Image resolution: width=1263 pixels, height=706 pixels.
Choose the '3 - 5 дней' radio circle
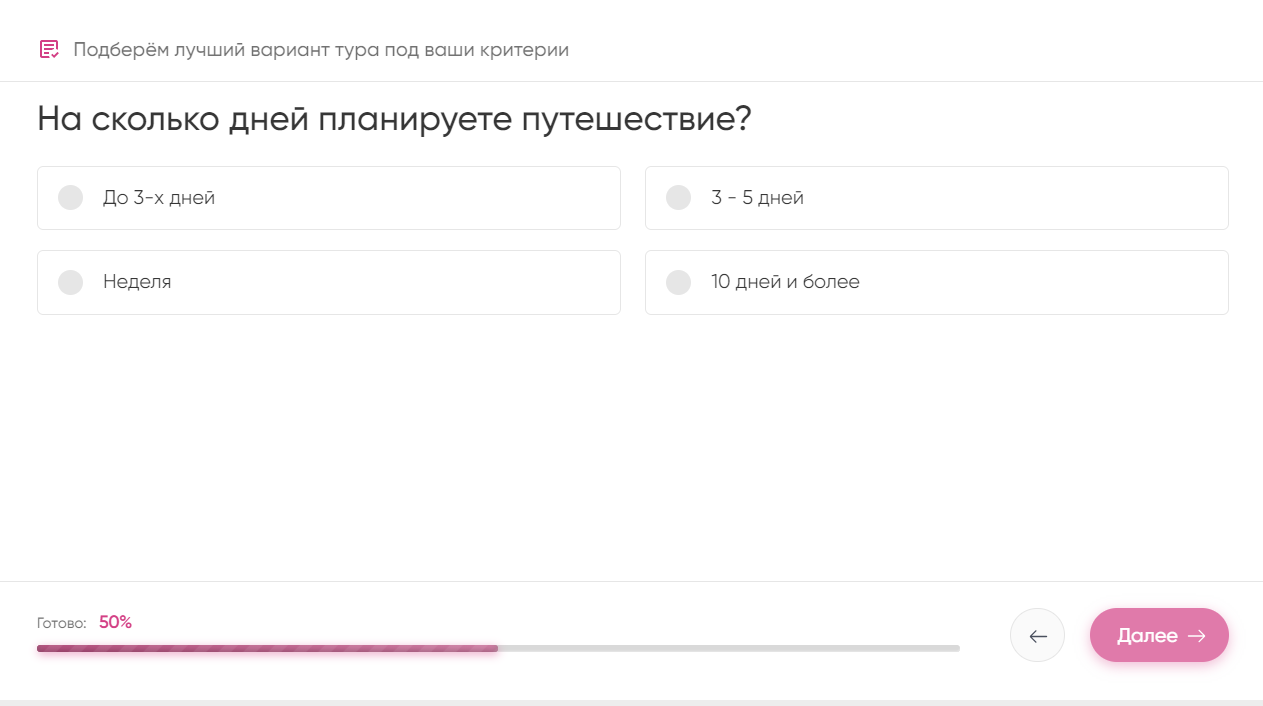679,198
